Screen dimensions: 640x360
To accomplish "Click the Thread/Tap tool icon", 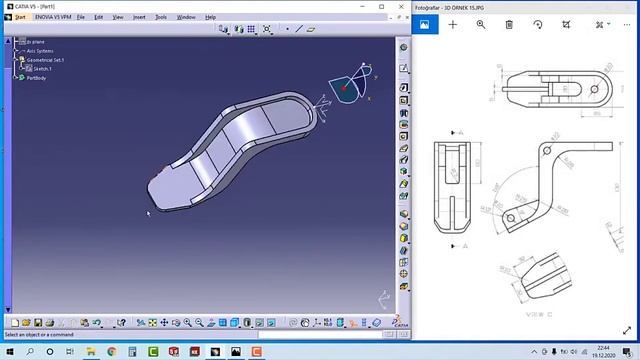I will point(403,274).
